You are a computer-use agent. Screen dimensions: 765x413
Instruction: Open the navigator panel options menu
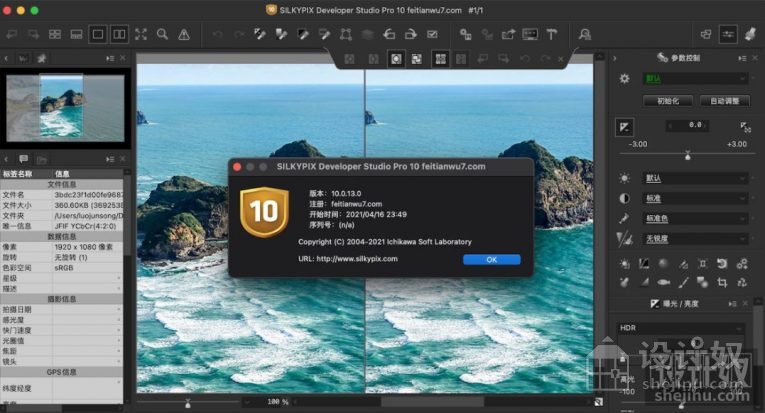click(x=110, y=58)
